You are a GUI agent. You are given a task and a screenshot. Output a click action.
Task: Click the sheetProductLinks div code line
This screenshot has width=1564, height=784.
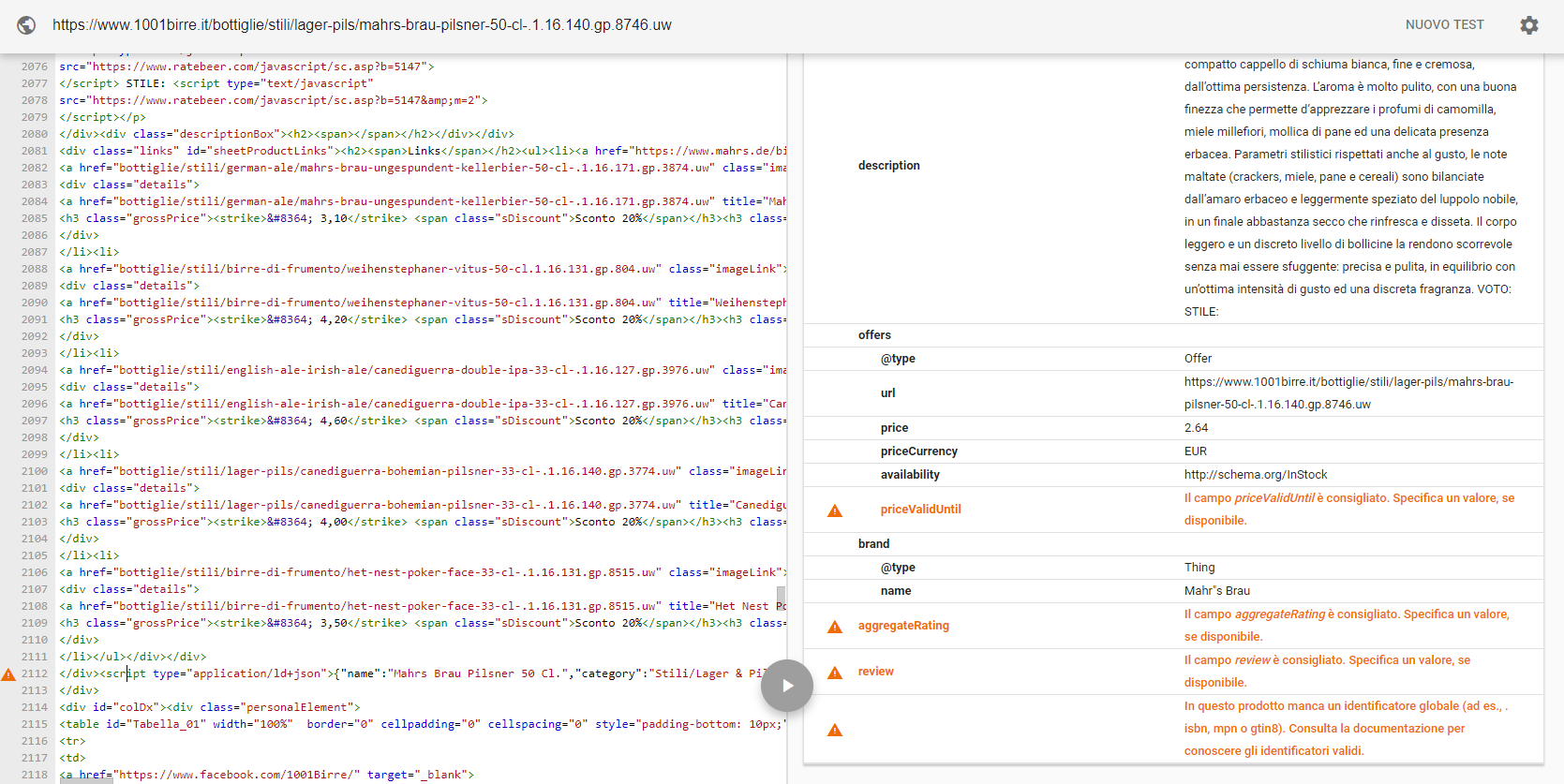tap(422, 151)
